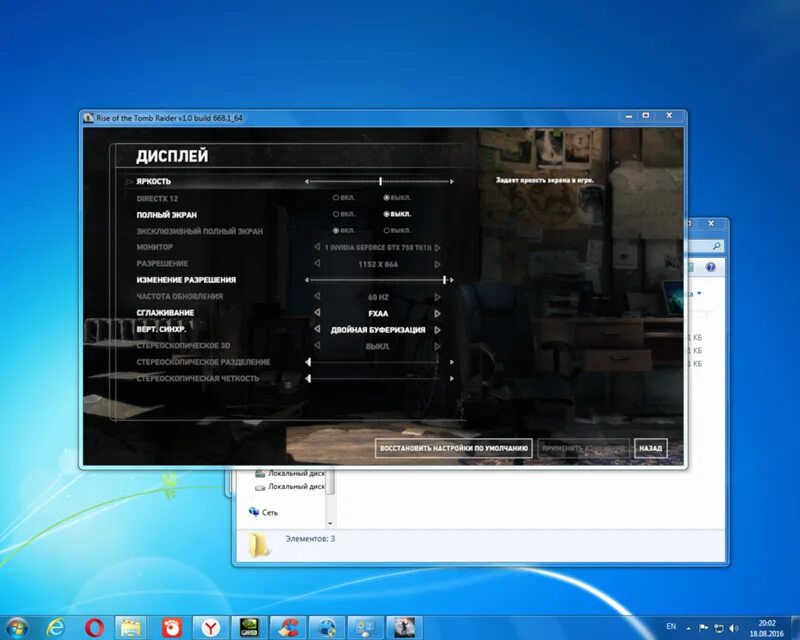Viewport: 800px width, 640px height.
Task: Choose previous Разрешение with left arrow
Action: (x=317, y=263)
